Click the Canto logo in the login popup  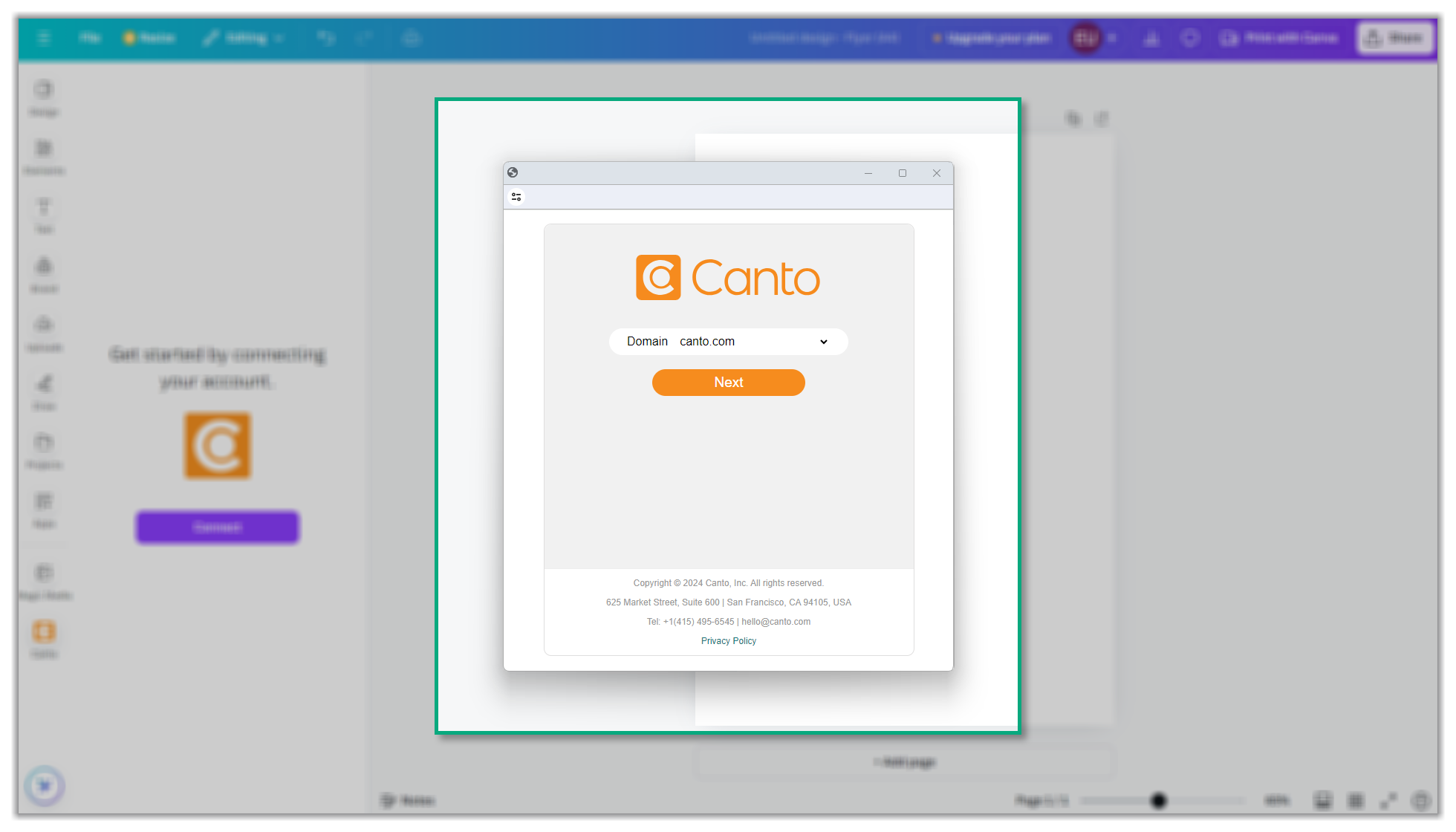tap(728, 278)
